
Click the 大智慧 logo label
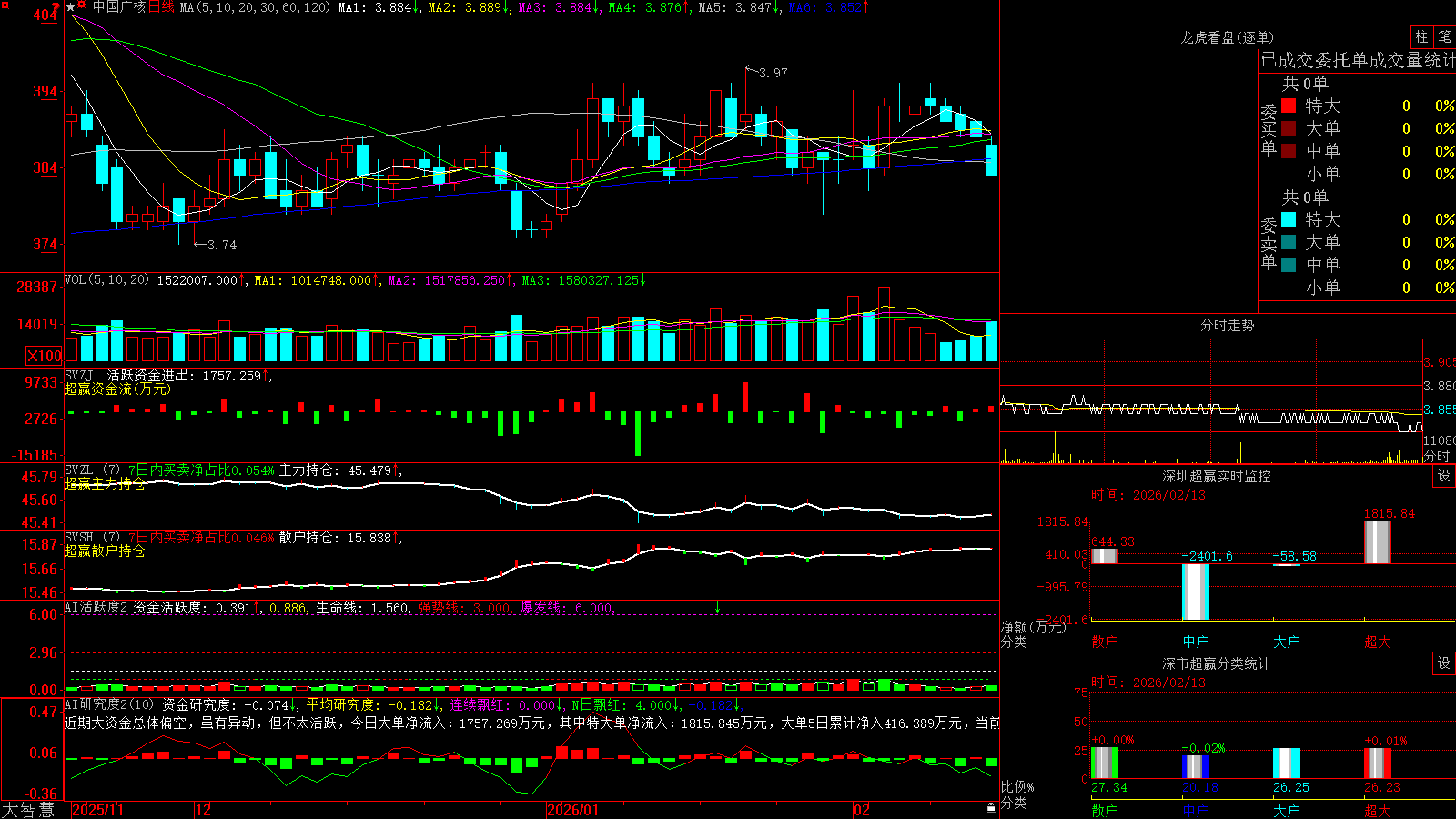[28, 810]
